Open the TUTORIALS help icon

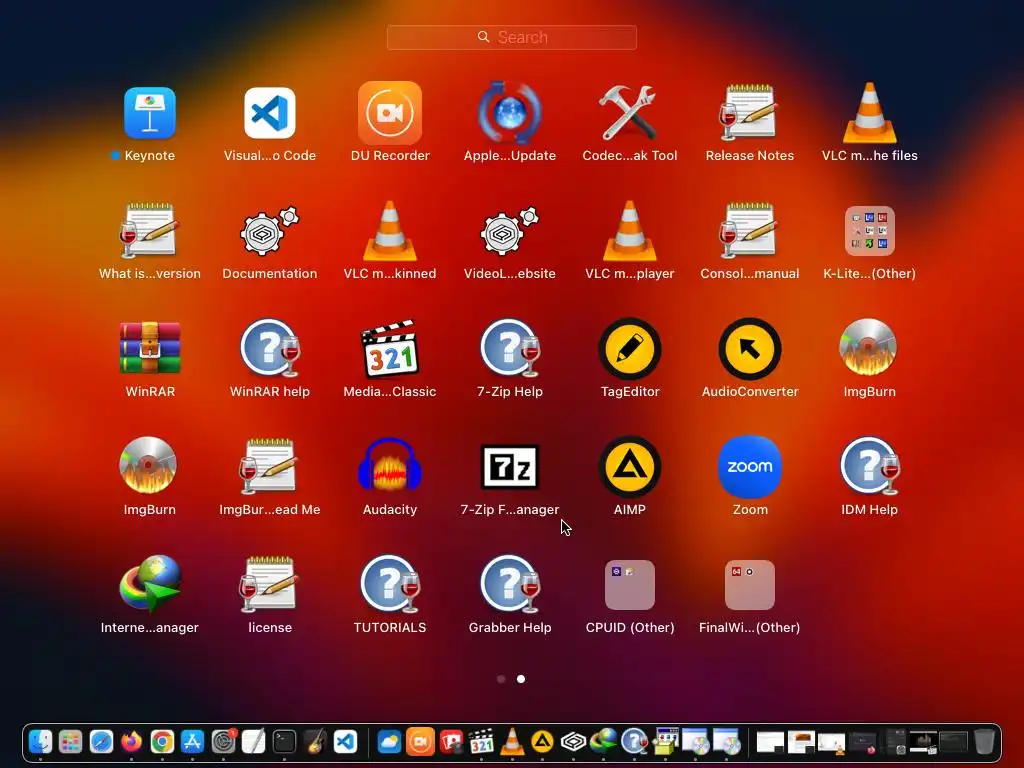tap(390, 584)
